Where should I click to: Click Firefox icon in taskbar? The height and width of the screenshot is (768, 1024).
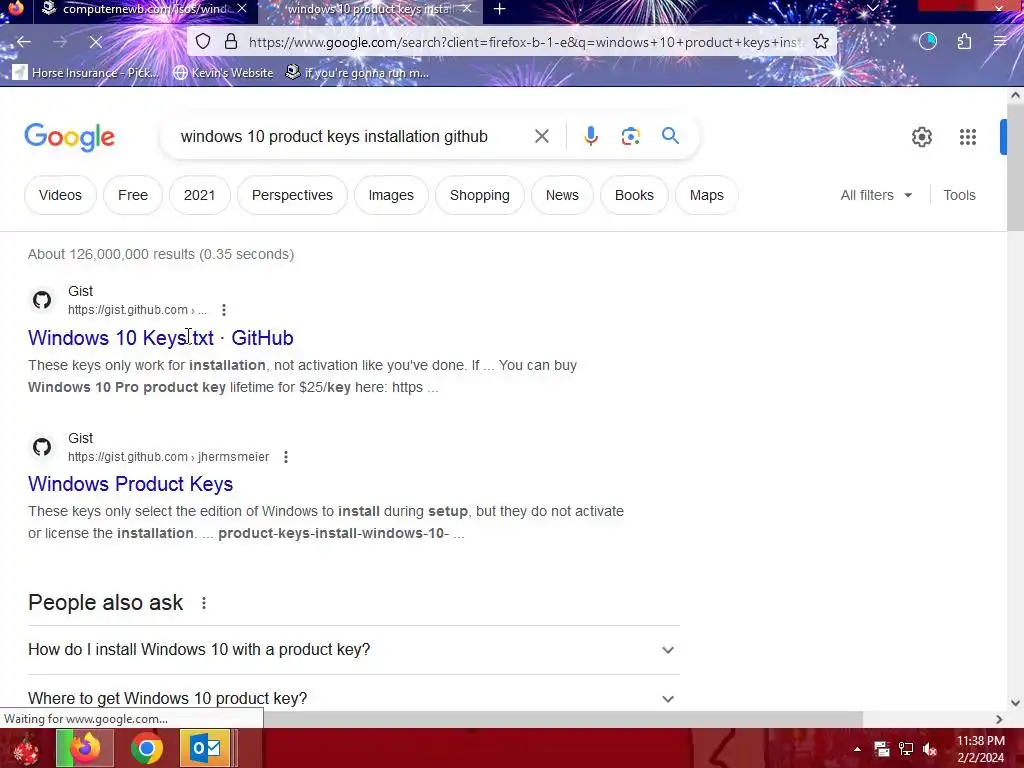[85, 748]
